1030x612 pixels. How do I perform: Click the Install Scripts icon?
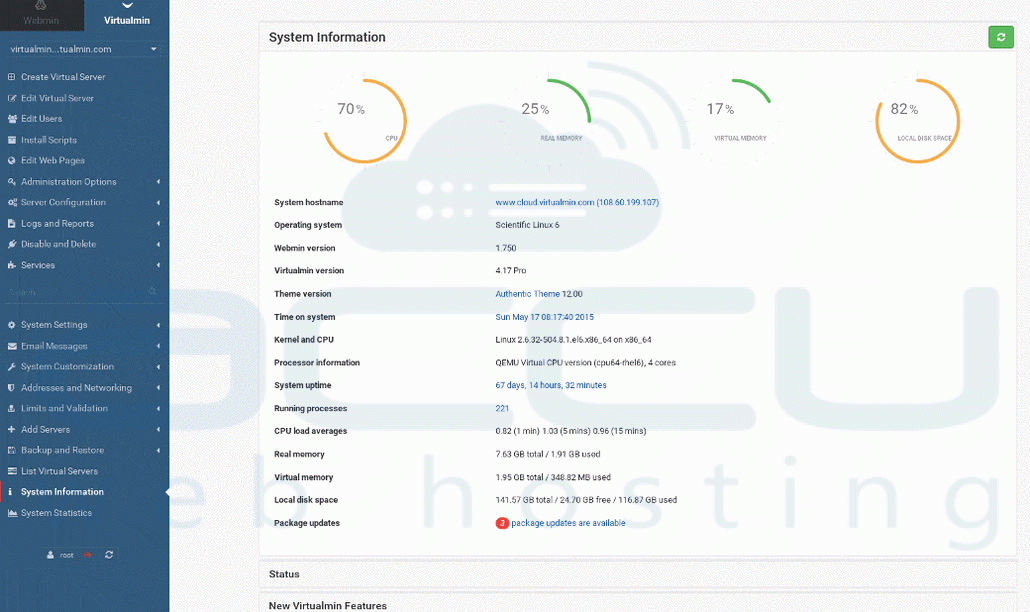click(x=11, y=140)
